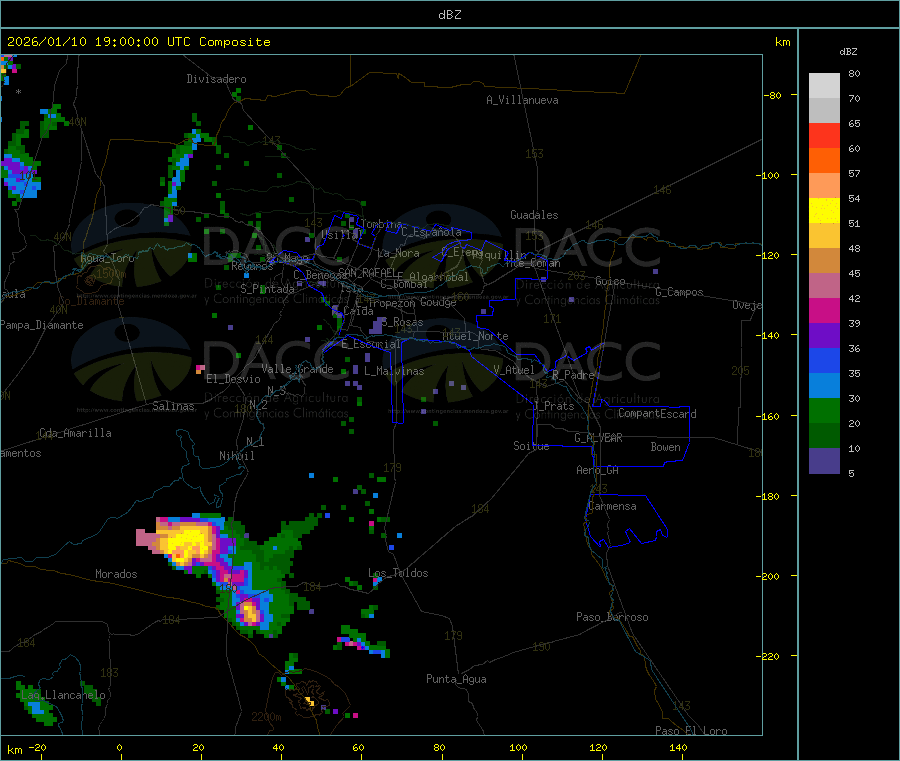Click the 'Paso_El_Loro' label
The height and width of the screenshot is (761, 900).
[691, 731]
